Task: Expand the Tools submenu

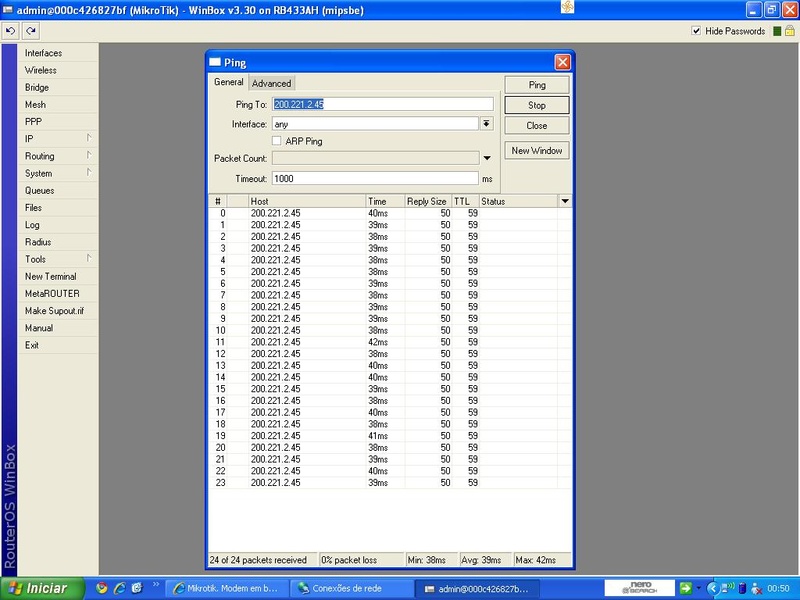Action: coord(89,258)
